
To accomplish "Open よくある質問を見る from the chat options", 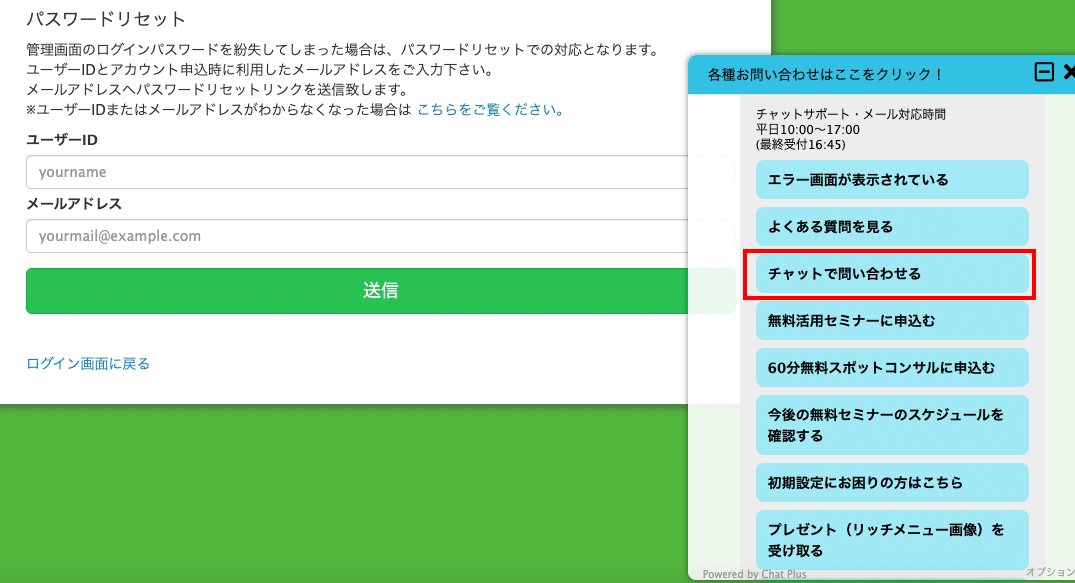I will (x=891, y=226).
